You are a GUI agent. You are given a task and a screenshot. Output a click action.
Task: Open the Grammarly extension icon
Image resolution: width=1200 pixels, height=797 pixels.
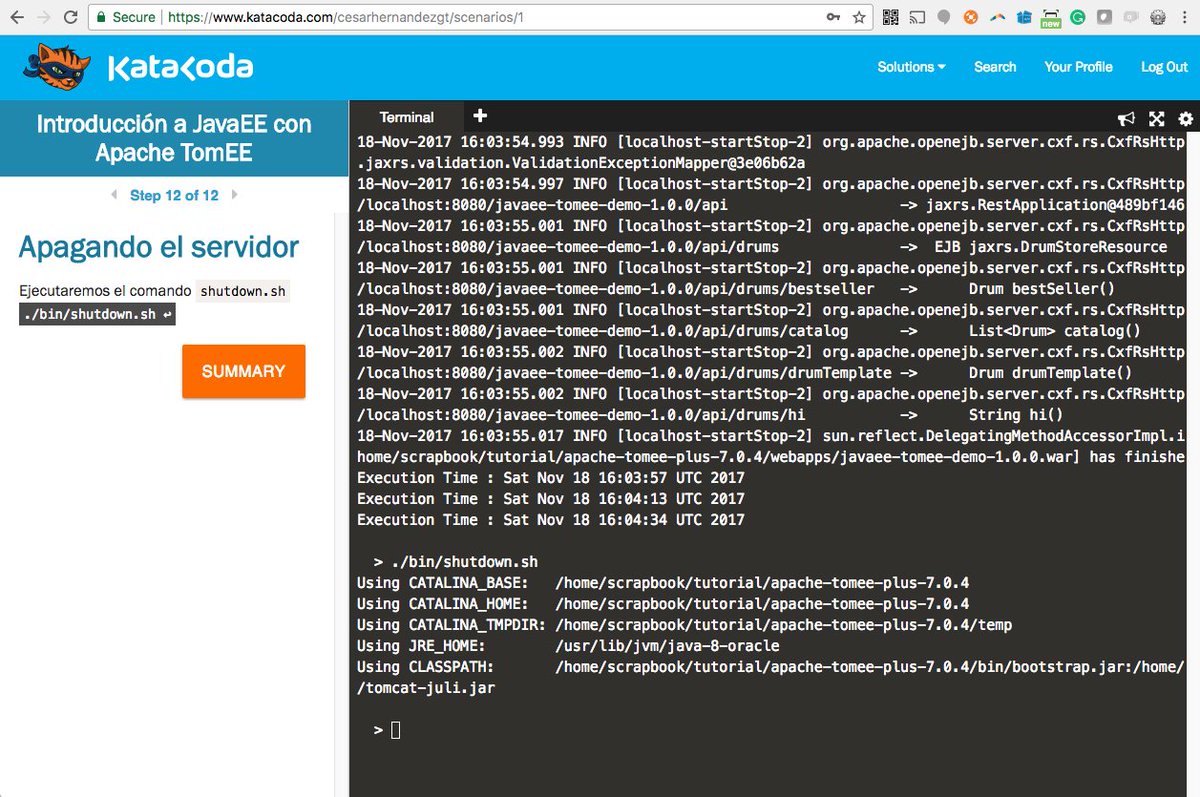[1078, 17]
